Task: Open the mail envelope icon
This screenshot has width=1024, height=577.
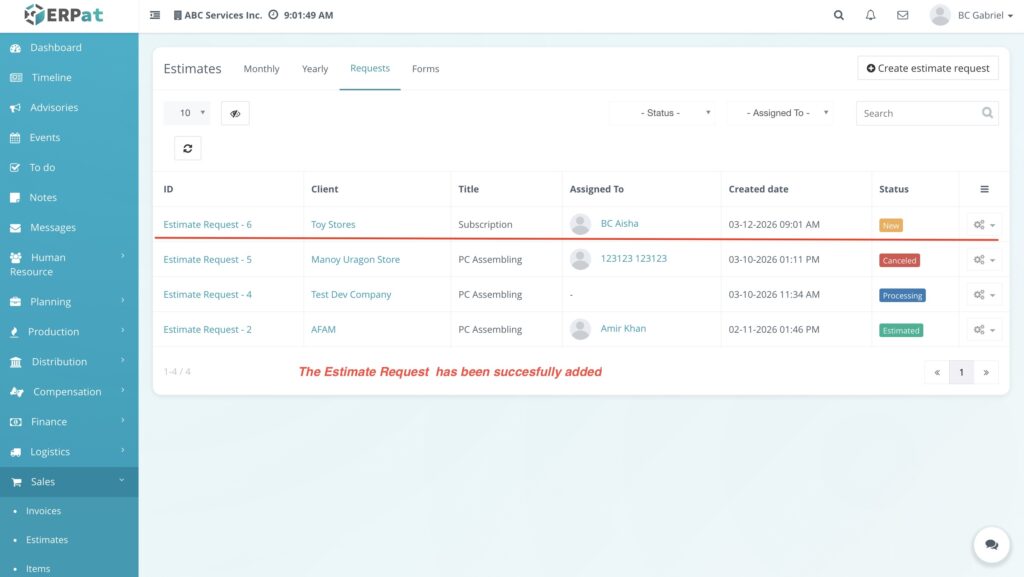Action: coord(902,15)
